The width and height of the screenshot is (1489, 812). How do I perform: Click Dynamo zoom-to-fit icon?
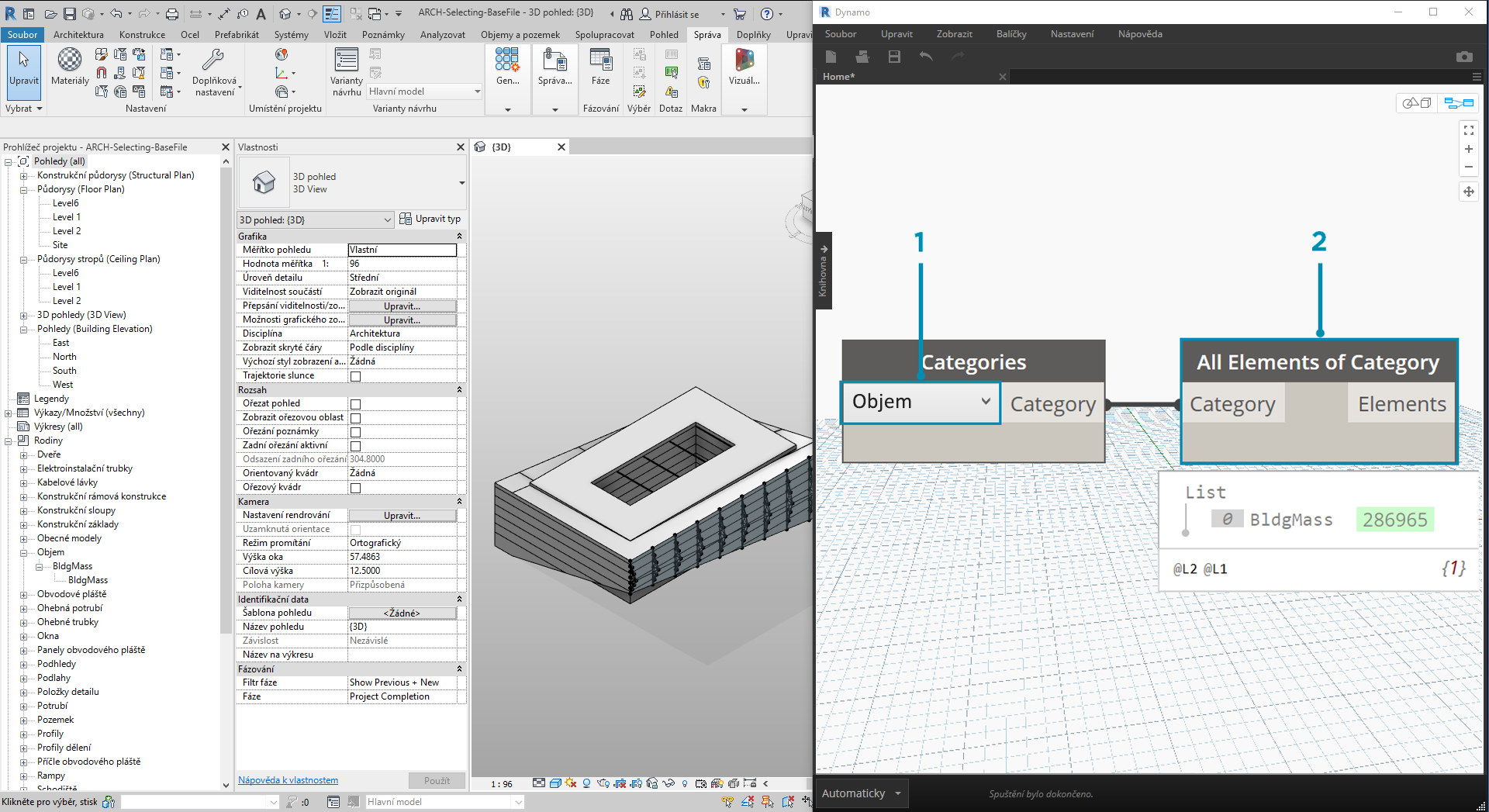click(1469, 130)
